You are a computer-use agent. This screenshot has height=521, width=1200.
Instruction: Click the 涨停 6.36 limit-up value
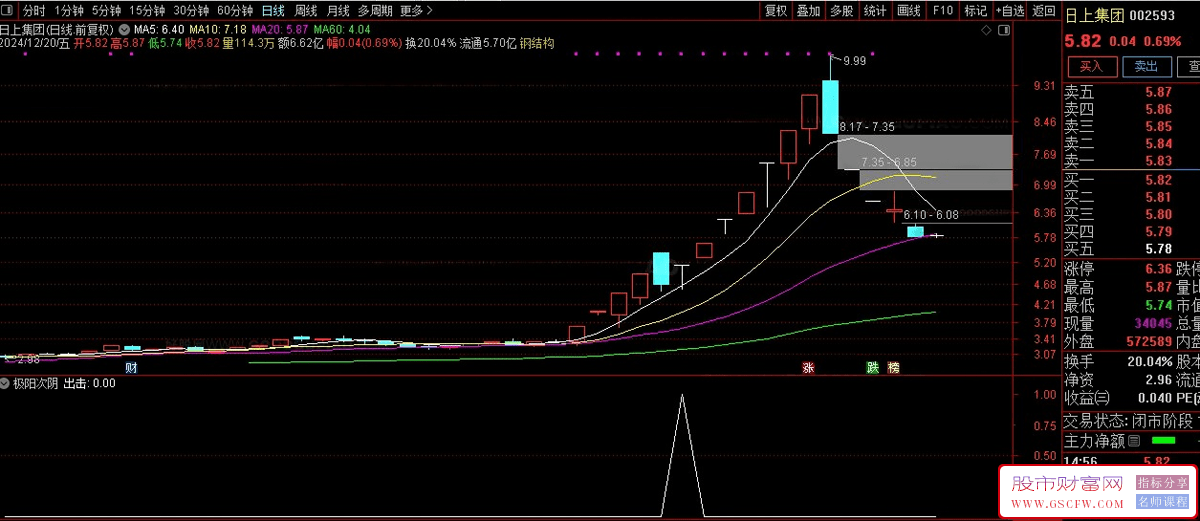[x=1158, y=268]
